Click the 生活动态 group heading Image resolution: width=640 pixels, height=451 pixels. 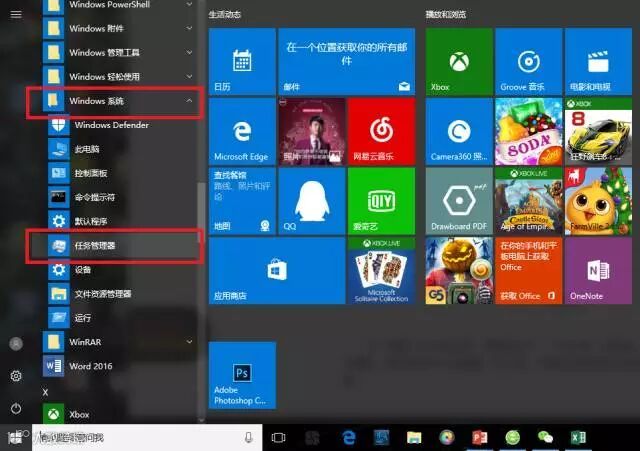225,15
